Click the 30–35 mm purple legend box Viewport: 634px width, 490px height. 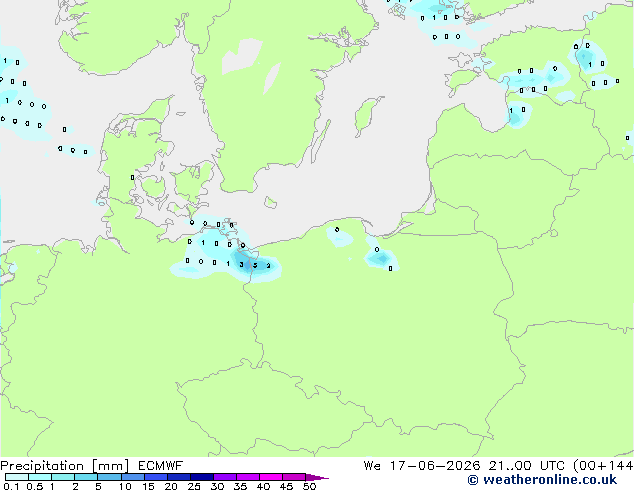click(x=225, y=477)
